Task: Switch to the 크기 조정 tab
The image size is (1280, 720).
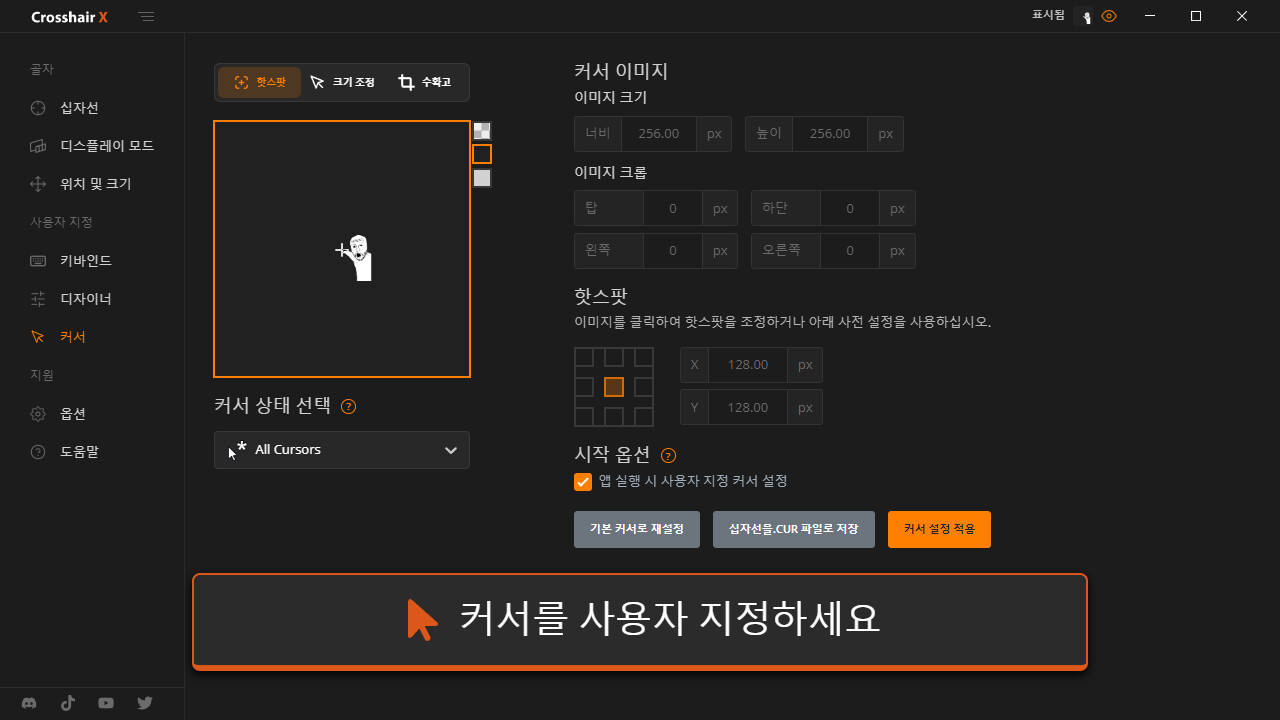Action: click(343, 82)
